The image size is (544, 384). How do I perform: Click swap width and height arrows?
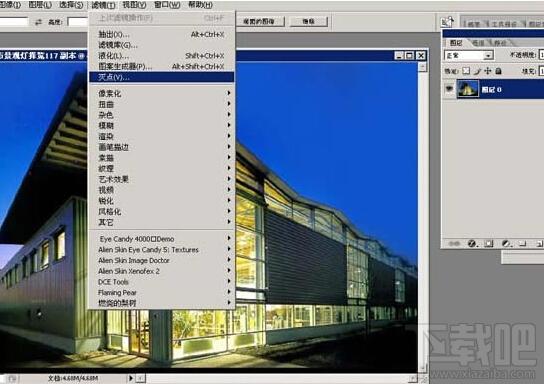pyautogui.click(x=38, y=22)
